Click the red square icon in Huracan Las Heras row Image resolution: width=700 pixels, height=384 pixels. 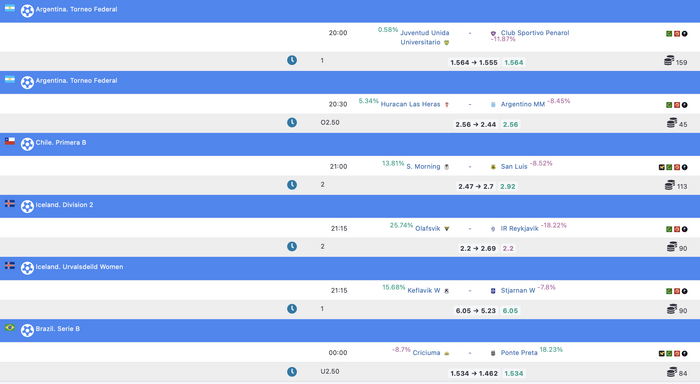[677, 105]
